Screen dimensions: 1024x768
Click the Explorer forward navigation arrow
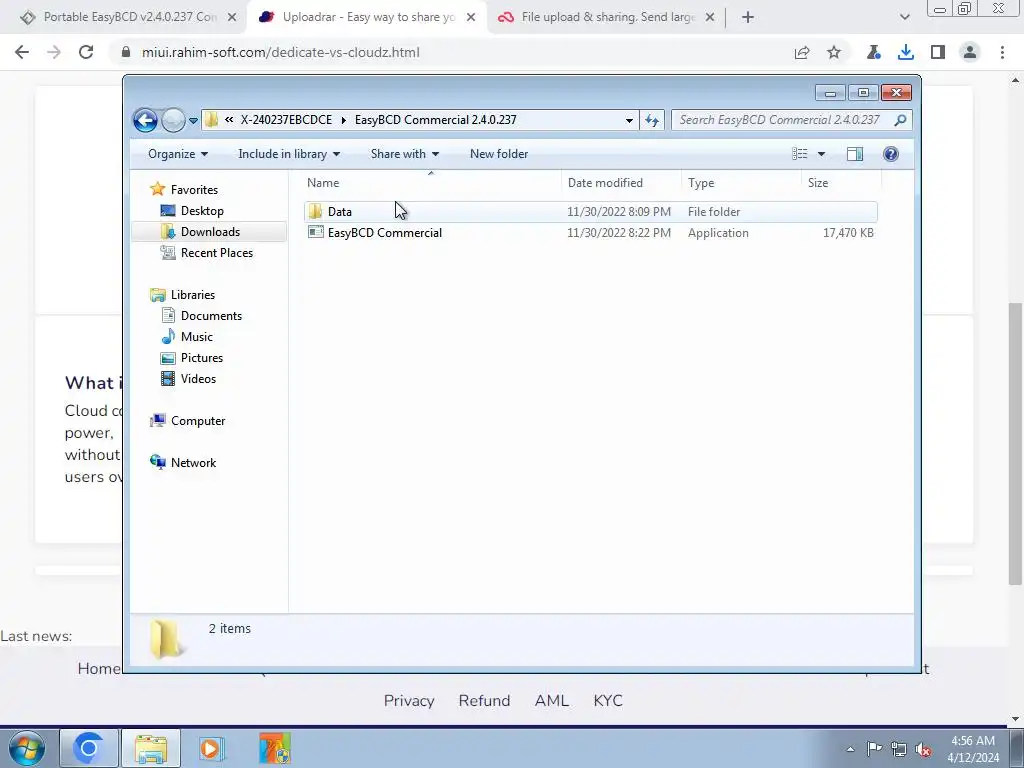tap(173, 120)
